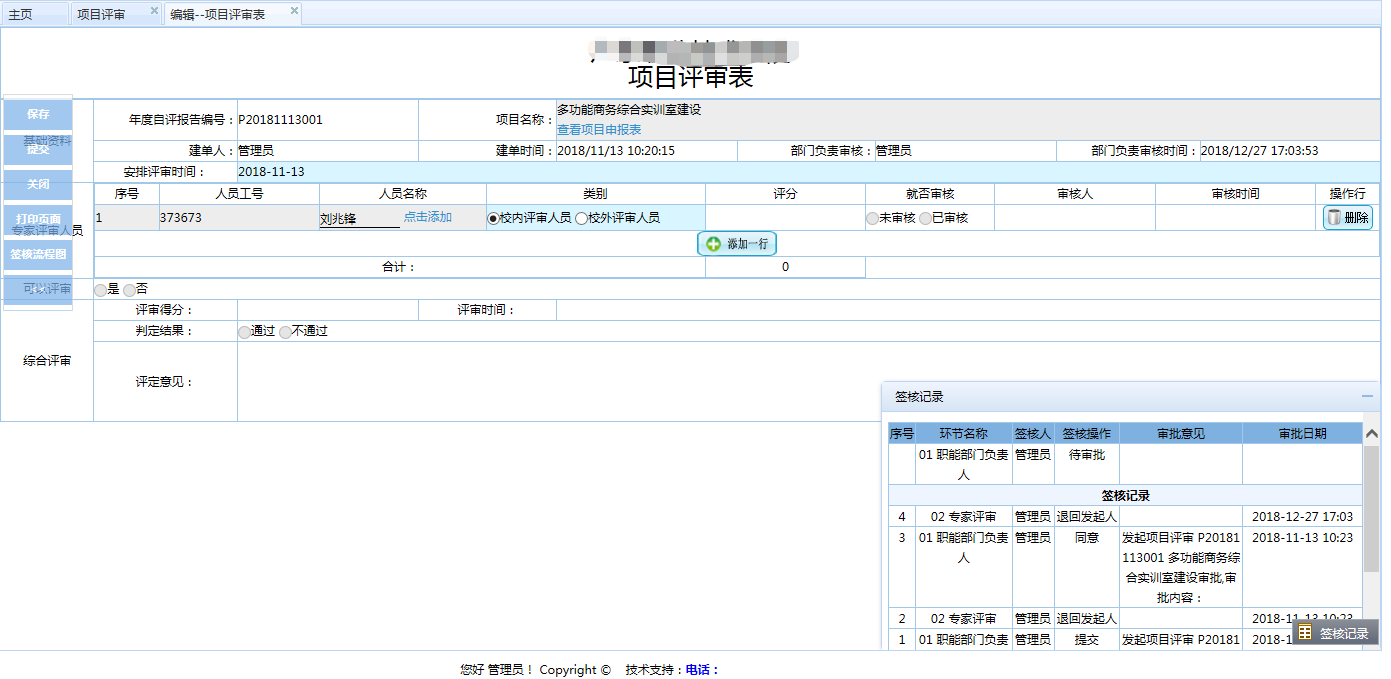Click the 人员名称 input containing 刘兆锋
Screen dimensions: 1391x679
(x=359, y=219)
